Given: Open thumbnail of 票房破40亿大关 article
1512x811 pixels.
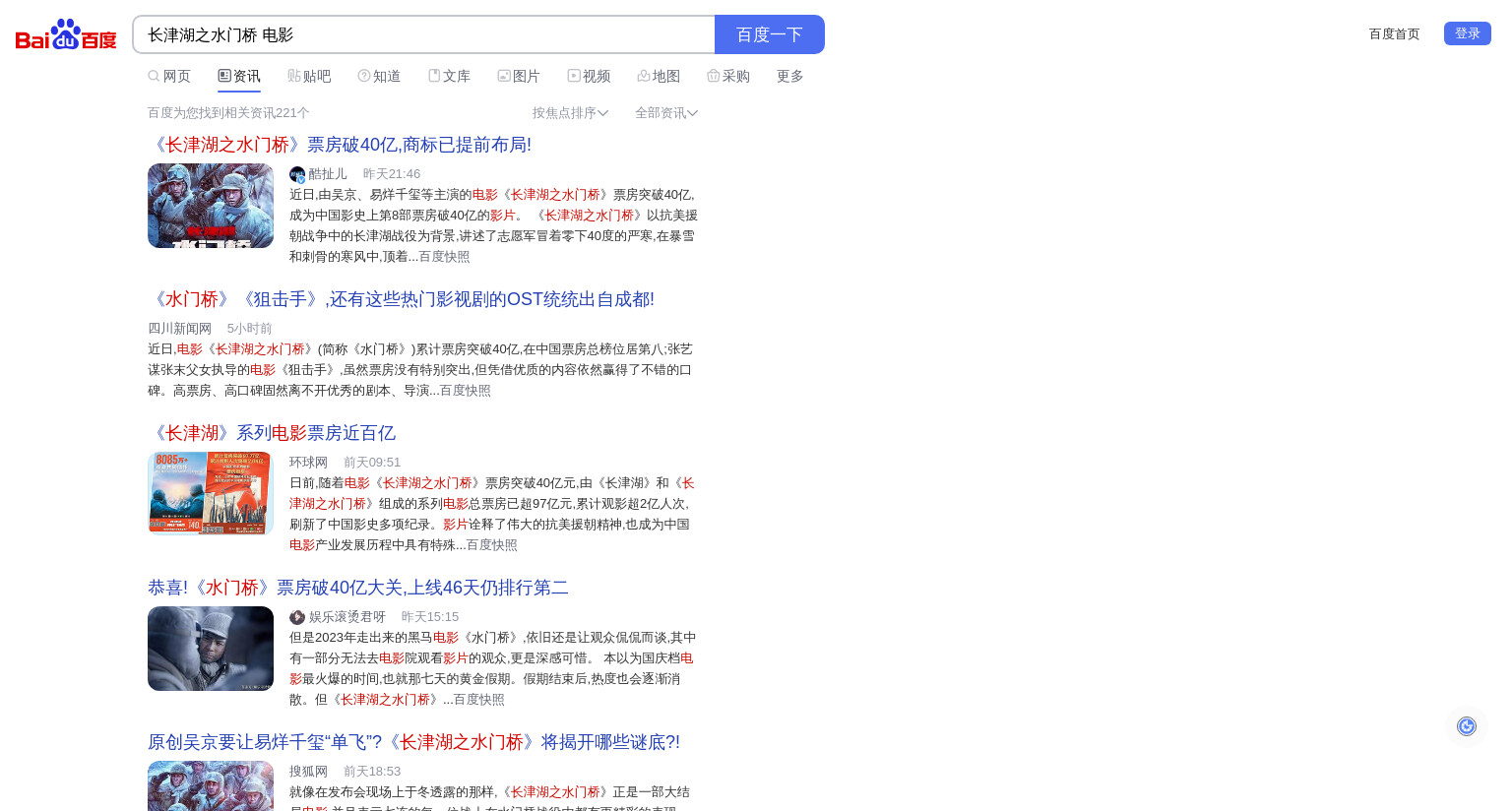Looking at the screenshot, I should tap(211, 649).
